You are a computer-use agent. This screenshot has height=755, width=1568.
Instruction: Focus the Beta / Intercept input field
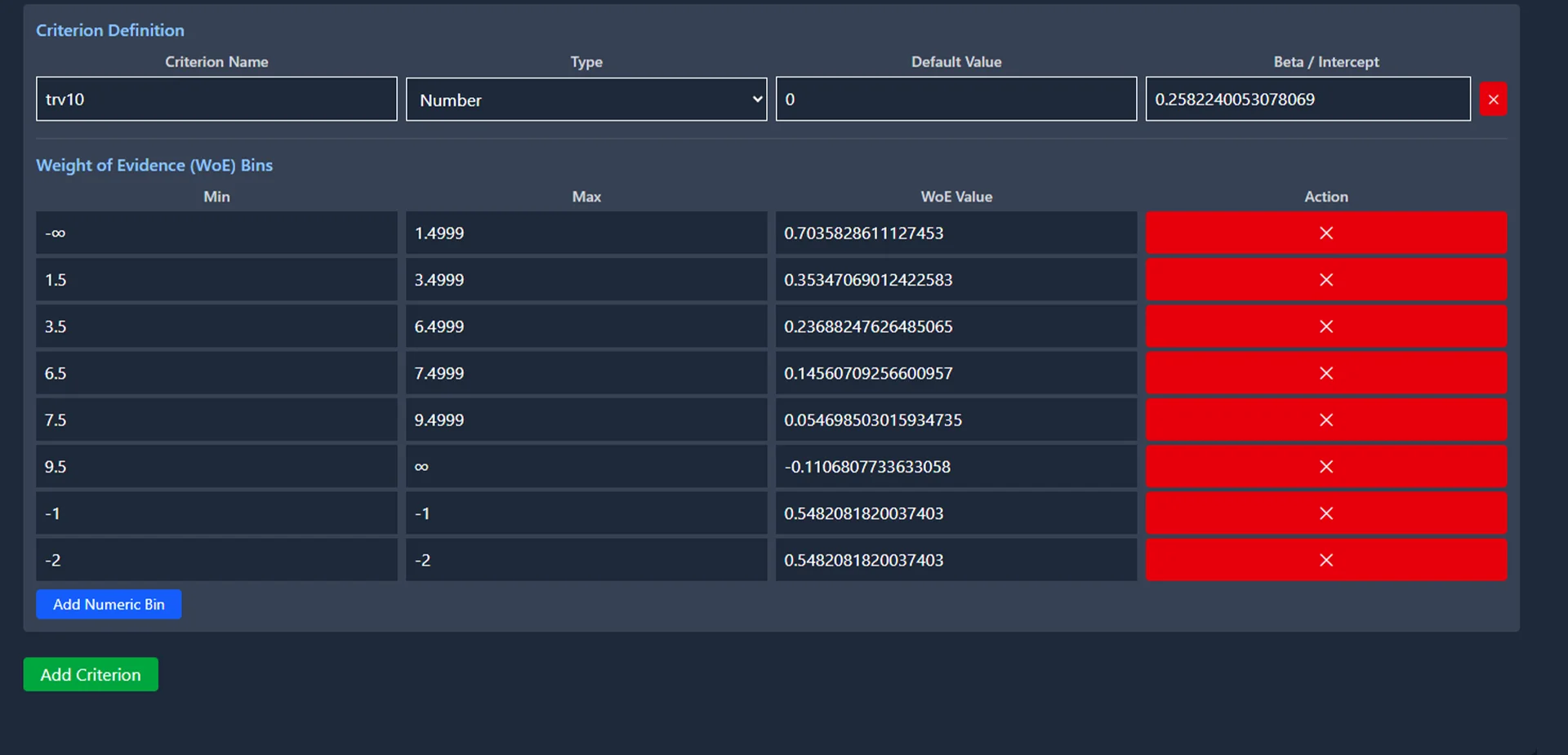pos(1307,100)
